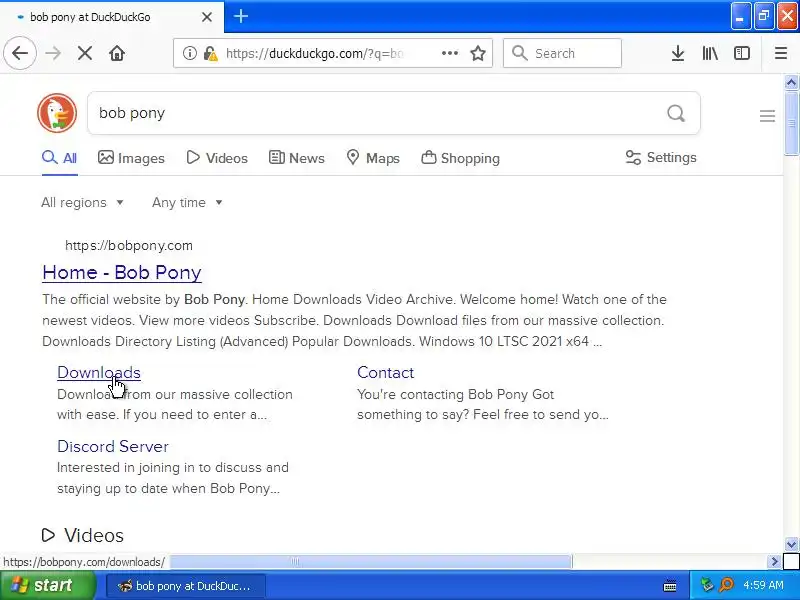Click into the DuckDuckGo search query field
800x600 pixels.
(x=378, y=113)
